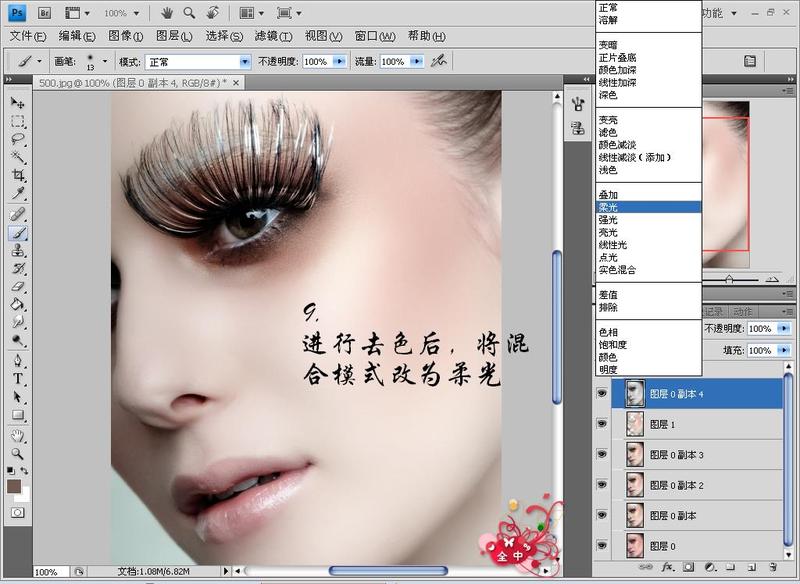Reset default foreground and background colors
The width and height of the screenshot is (800, 584).
pyautogui.click(x=11, y=471)
